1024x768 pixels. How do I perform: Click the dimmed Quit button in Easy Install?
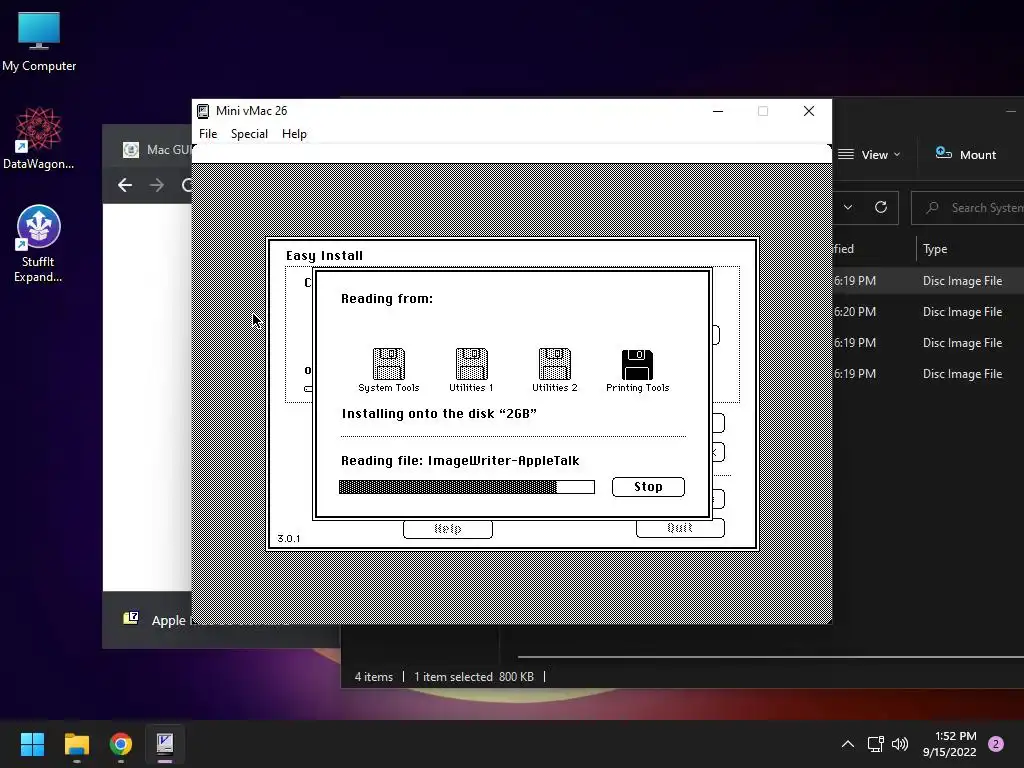tap(680, 528)
